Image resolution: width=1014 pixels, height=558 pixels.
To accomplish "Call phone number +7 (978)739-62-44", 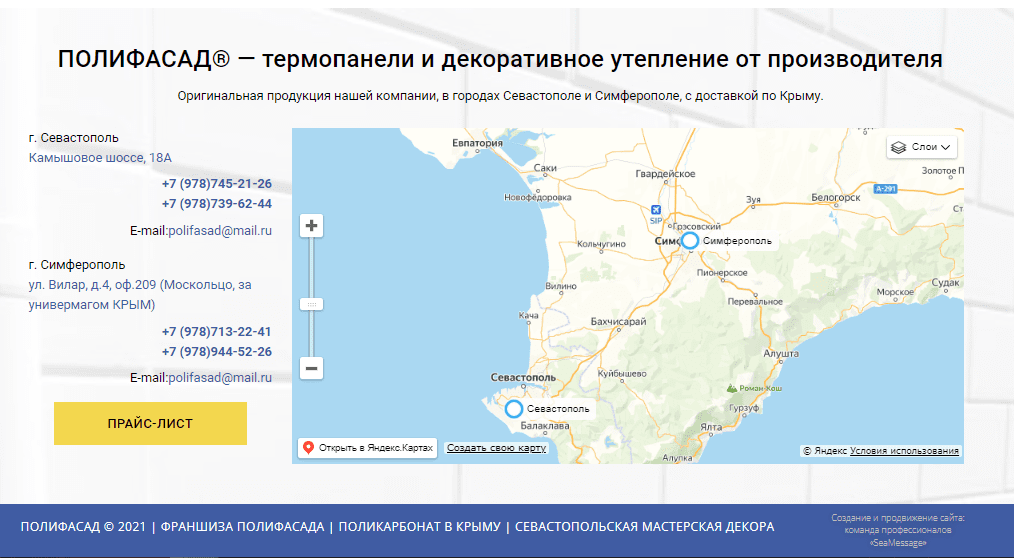I will click(x=216, y=204).
